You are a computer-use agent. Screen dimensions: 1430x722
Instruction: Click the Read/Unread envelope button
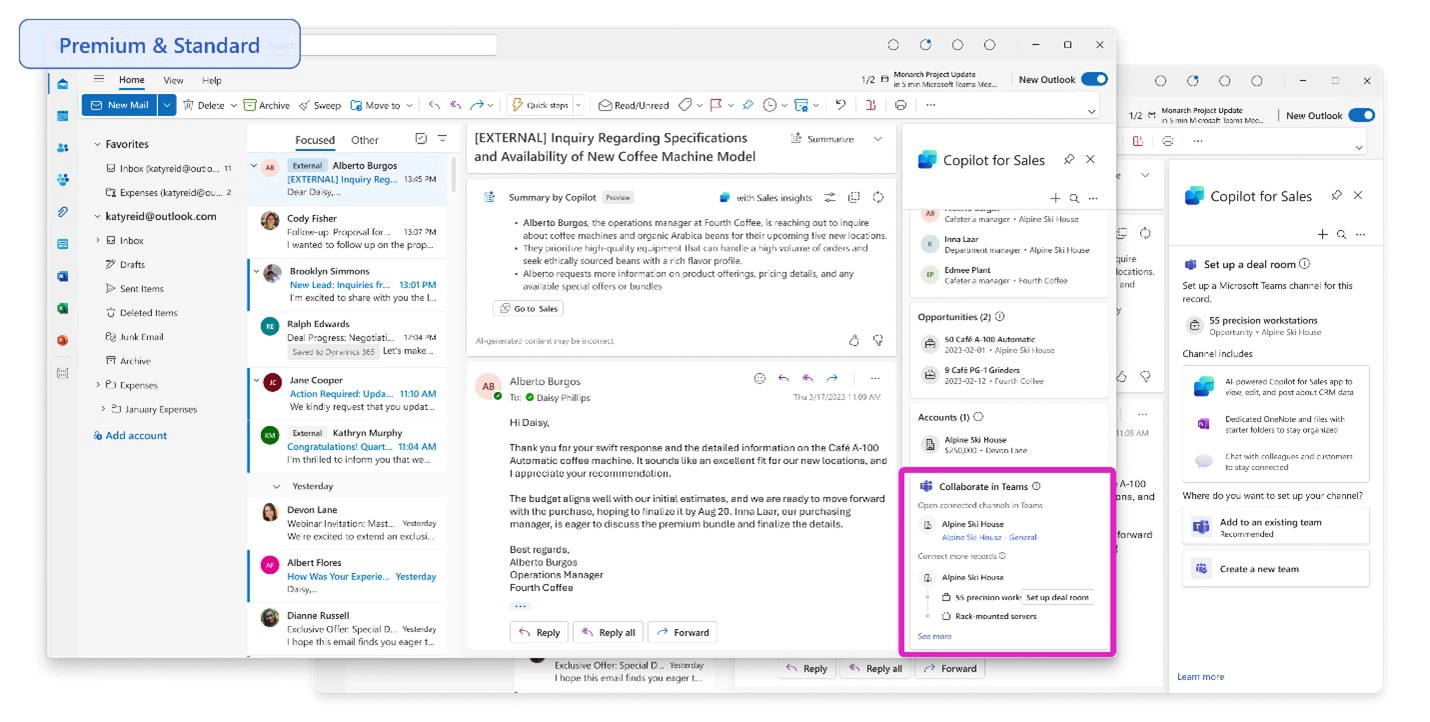click(634, 105)
